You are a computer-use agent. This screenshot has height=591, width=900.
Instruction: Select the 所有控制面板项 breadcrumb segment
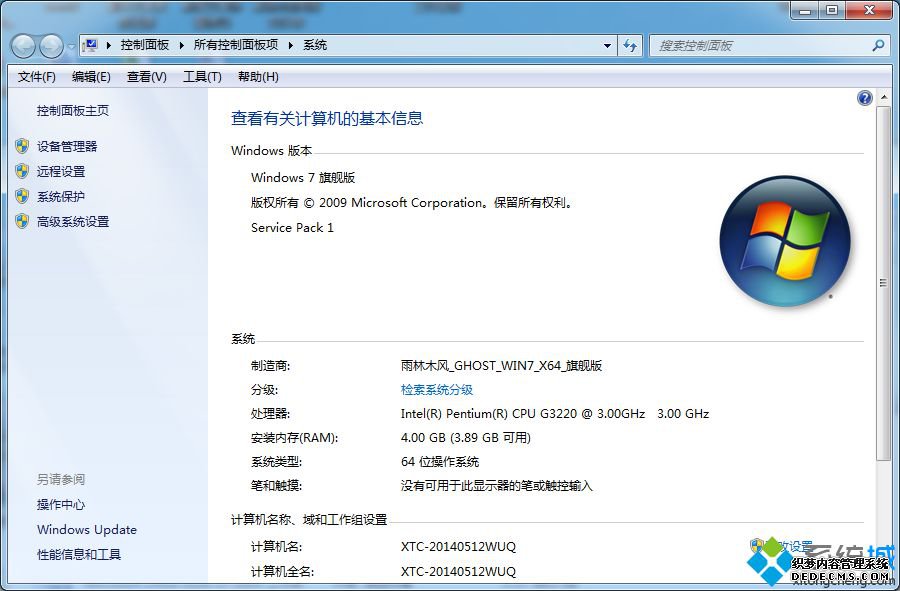236,45
